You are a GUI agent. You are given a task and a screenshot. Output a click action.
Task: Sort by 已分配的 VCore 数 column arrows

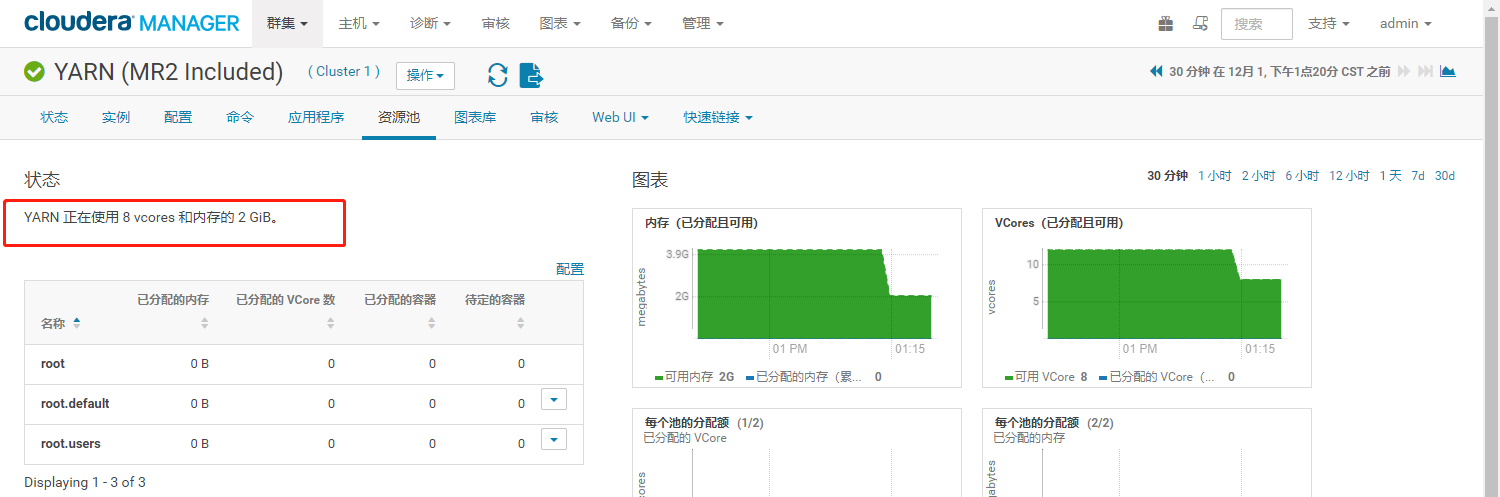click(331, 323)
